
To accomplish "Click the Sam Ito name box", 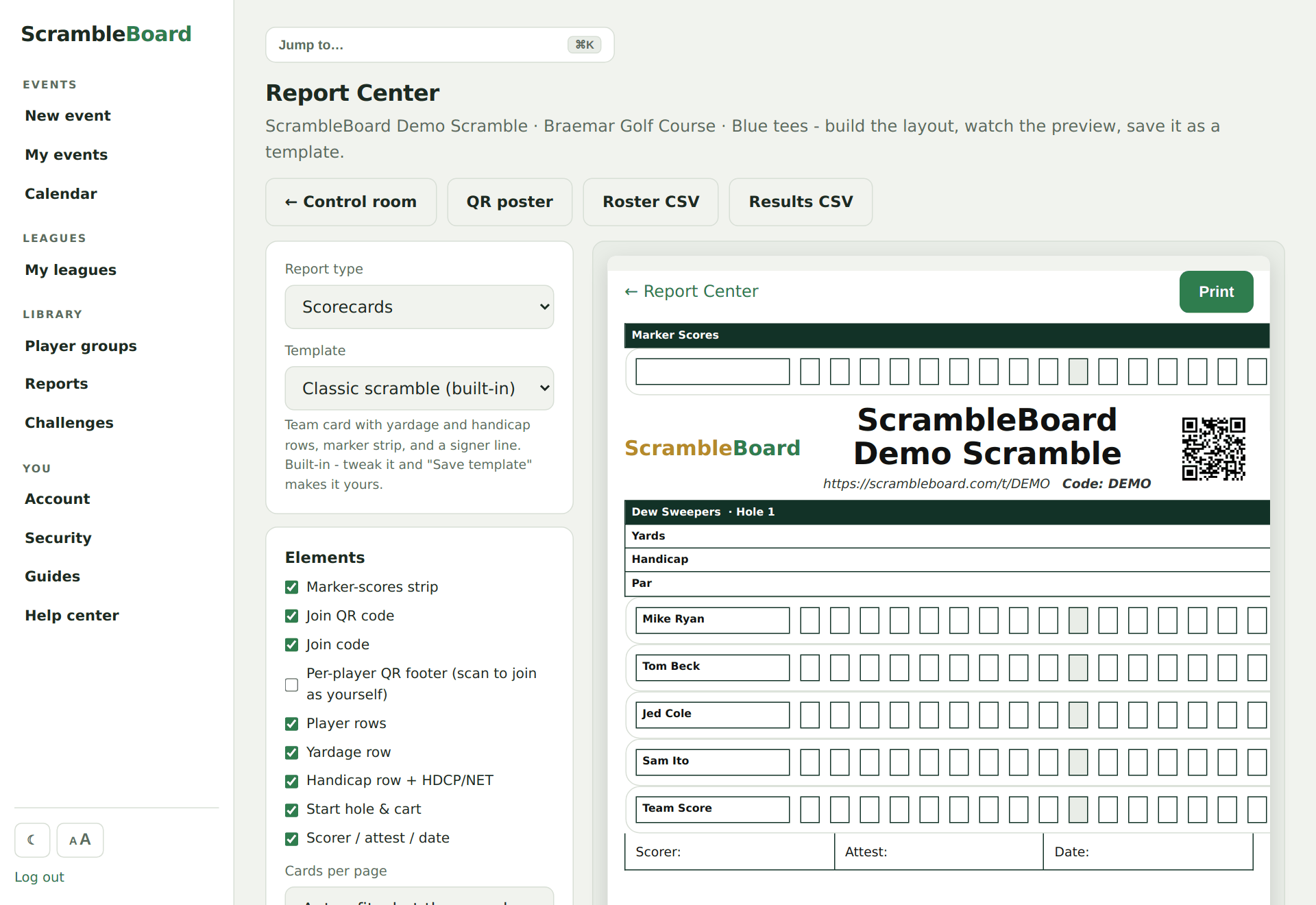I will pos(713,762).
